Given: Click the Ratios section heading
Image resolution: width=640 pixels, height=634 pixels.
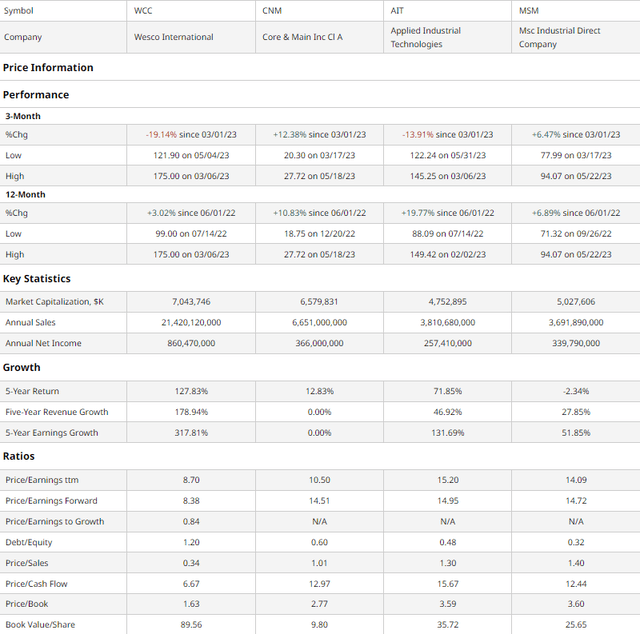Looking at the screenshot, I should 19,456.
